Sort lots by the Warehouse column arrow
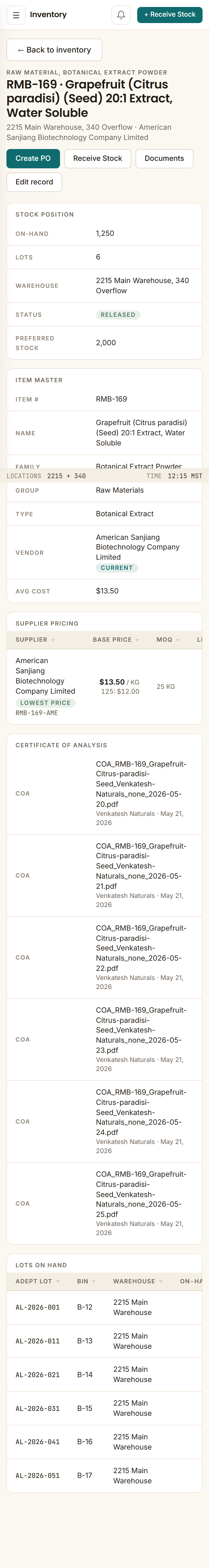 [x=161, y=1281]
